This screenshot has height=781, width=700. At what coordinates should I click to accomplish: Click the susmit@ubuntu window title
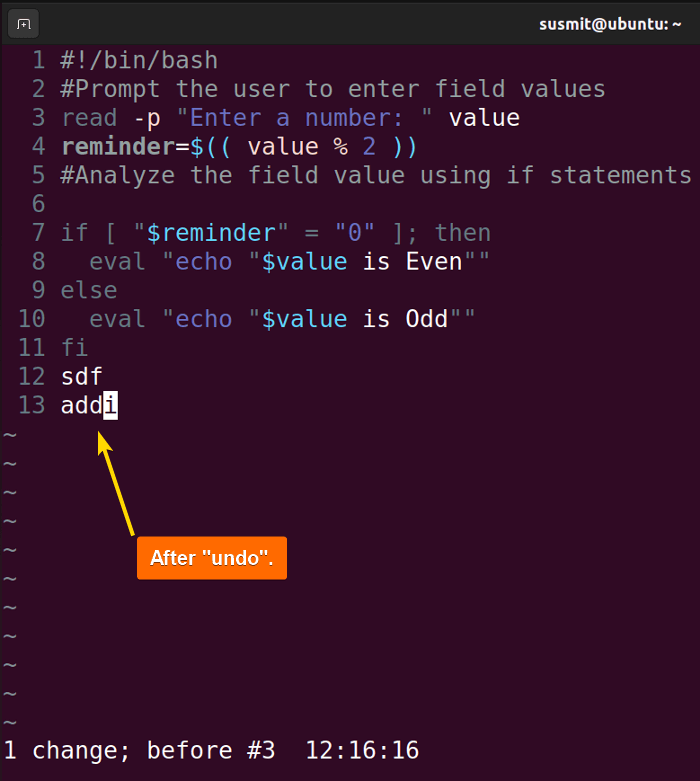pos(610,24)
